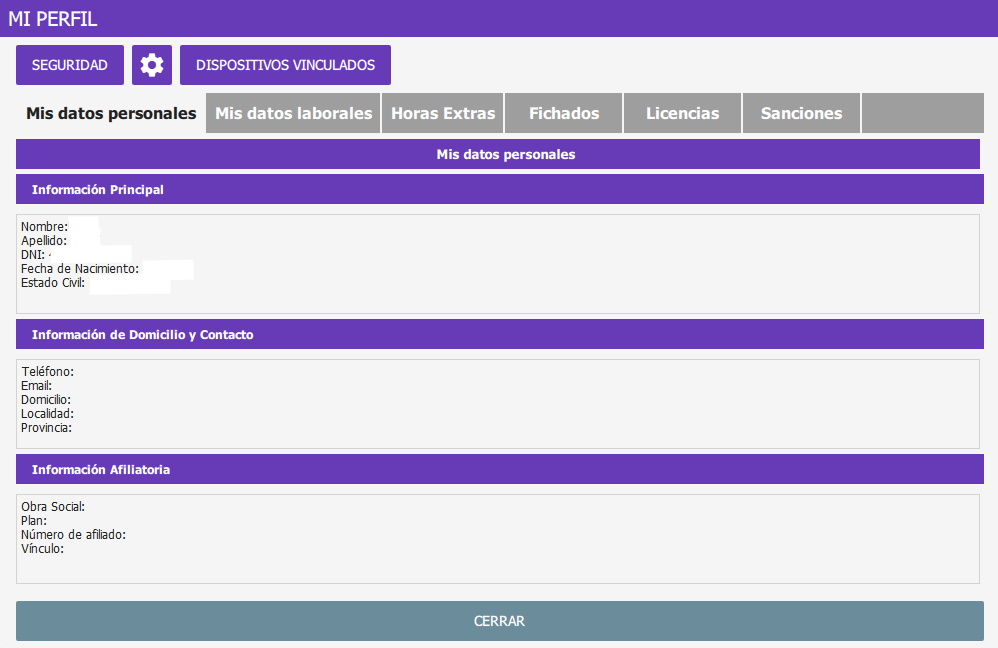Image resolution: width=998 pixels, height=648 pixels.
Task: Click the Obra Social field label
Action: pos(52,506)
